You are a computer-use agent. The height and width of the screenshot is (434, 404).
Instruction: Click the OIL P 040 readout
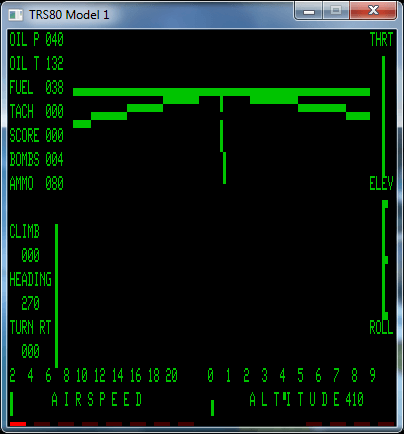36,40
